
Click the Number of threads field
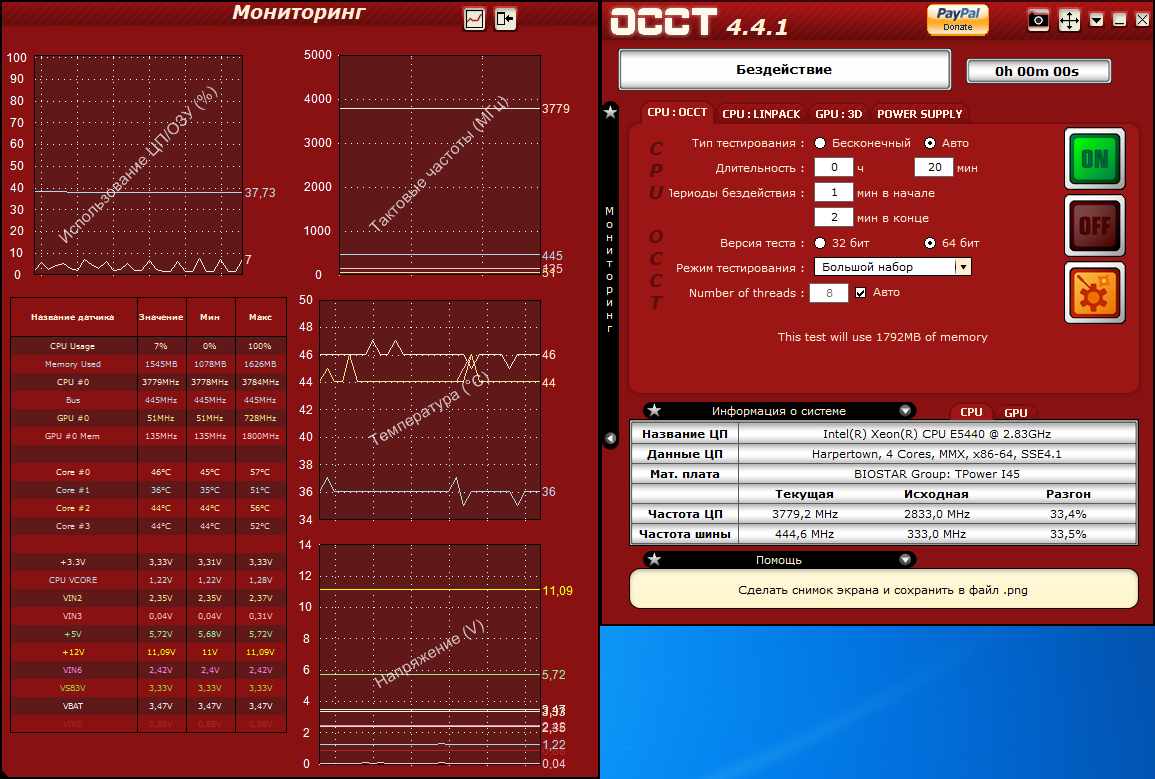click(x=829, y=293)
